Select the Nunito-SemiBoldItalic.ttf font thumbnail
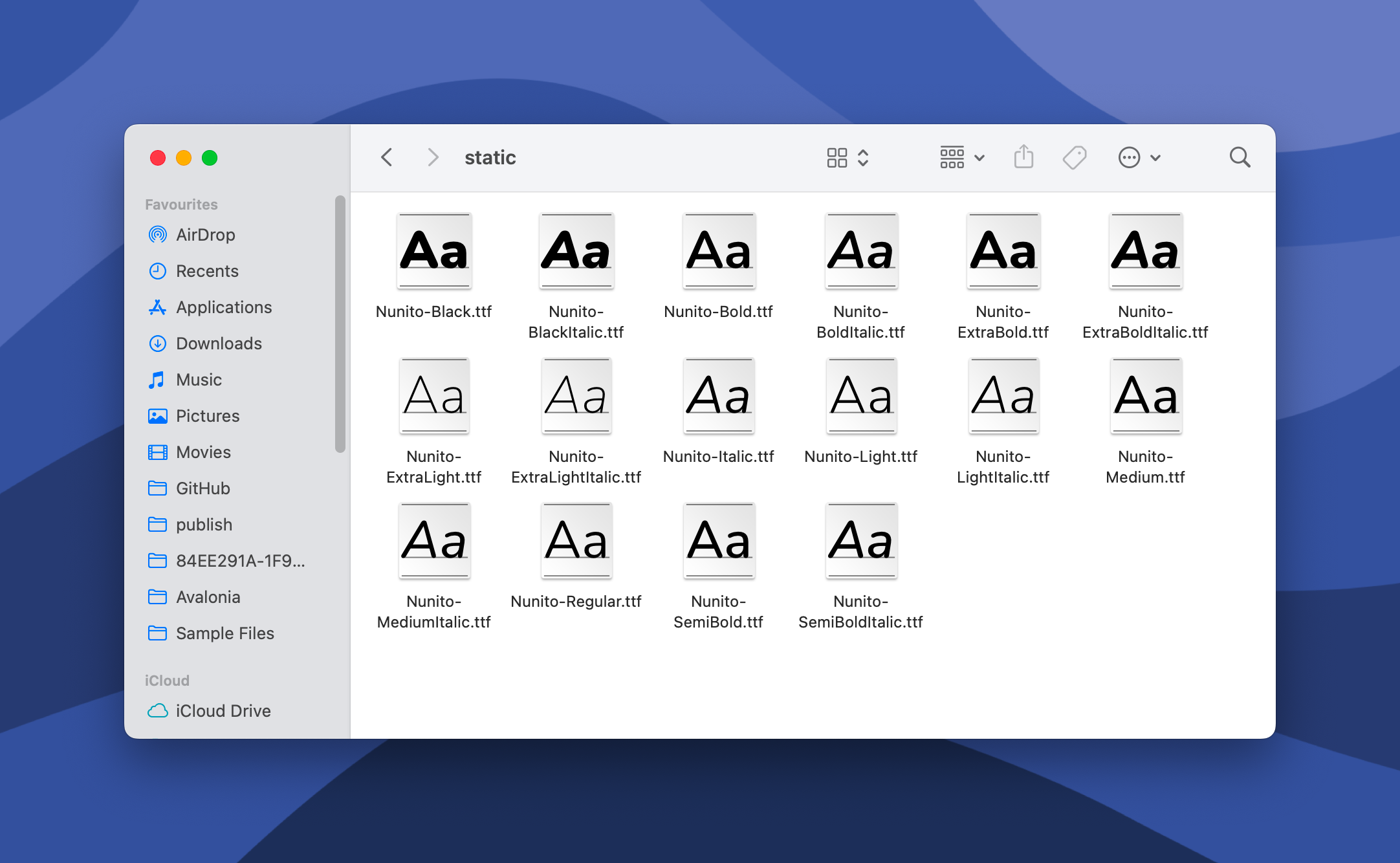This screenshot has height=863, width=1400. click(861, 540)
